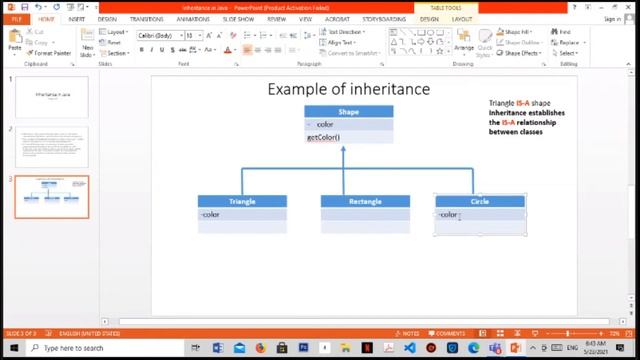Open the Text Direction dropdown
This screenshot has height=360, width=640.
coord(342,32)
